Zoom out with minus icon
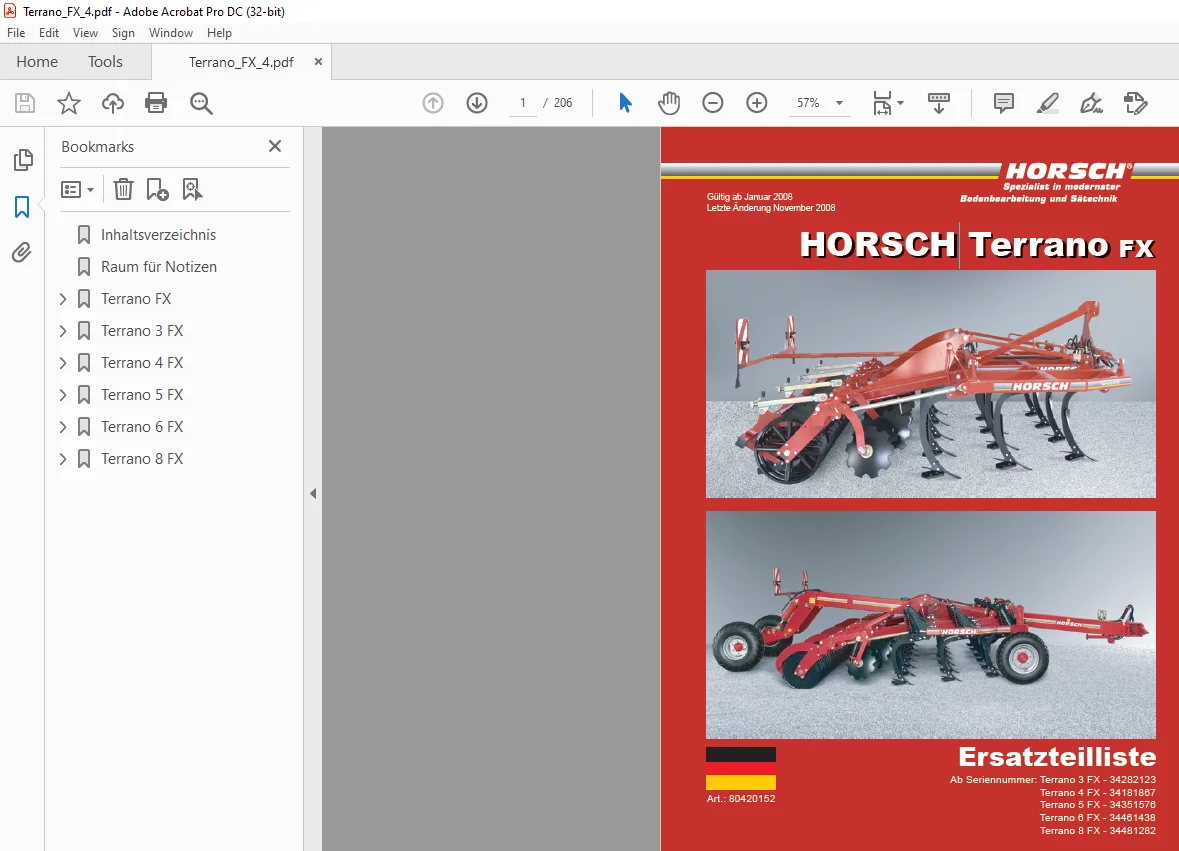Viewport: 1179px width, 851px height. point(712,103)
